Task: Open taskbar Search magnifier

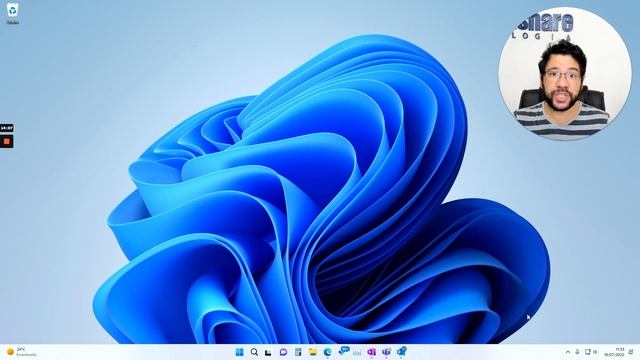Action: tap(254, 352)
